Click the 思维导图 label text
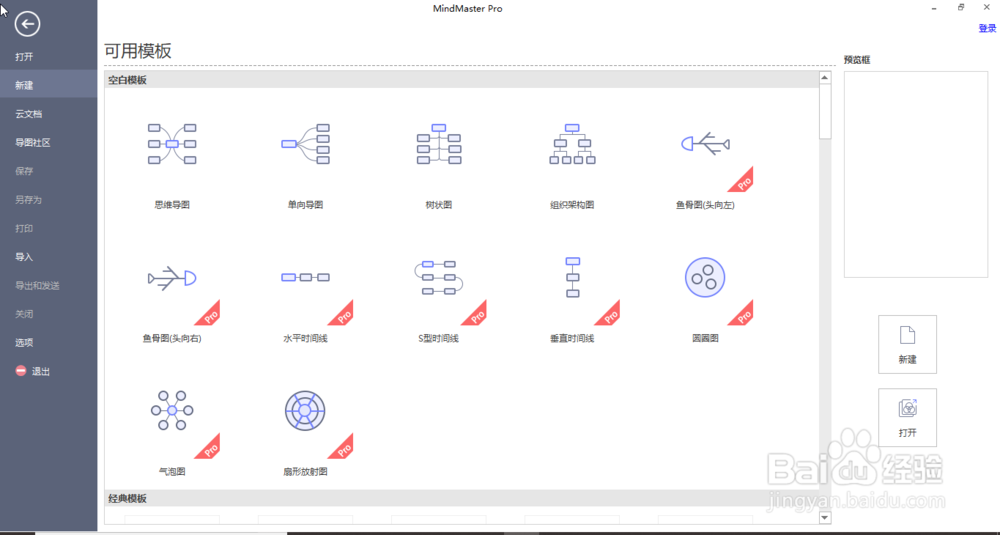1000x535 pixels. pyautogui.click(x=172, y=205)
